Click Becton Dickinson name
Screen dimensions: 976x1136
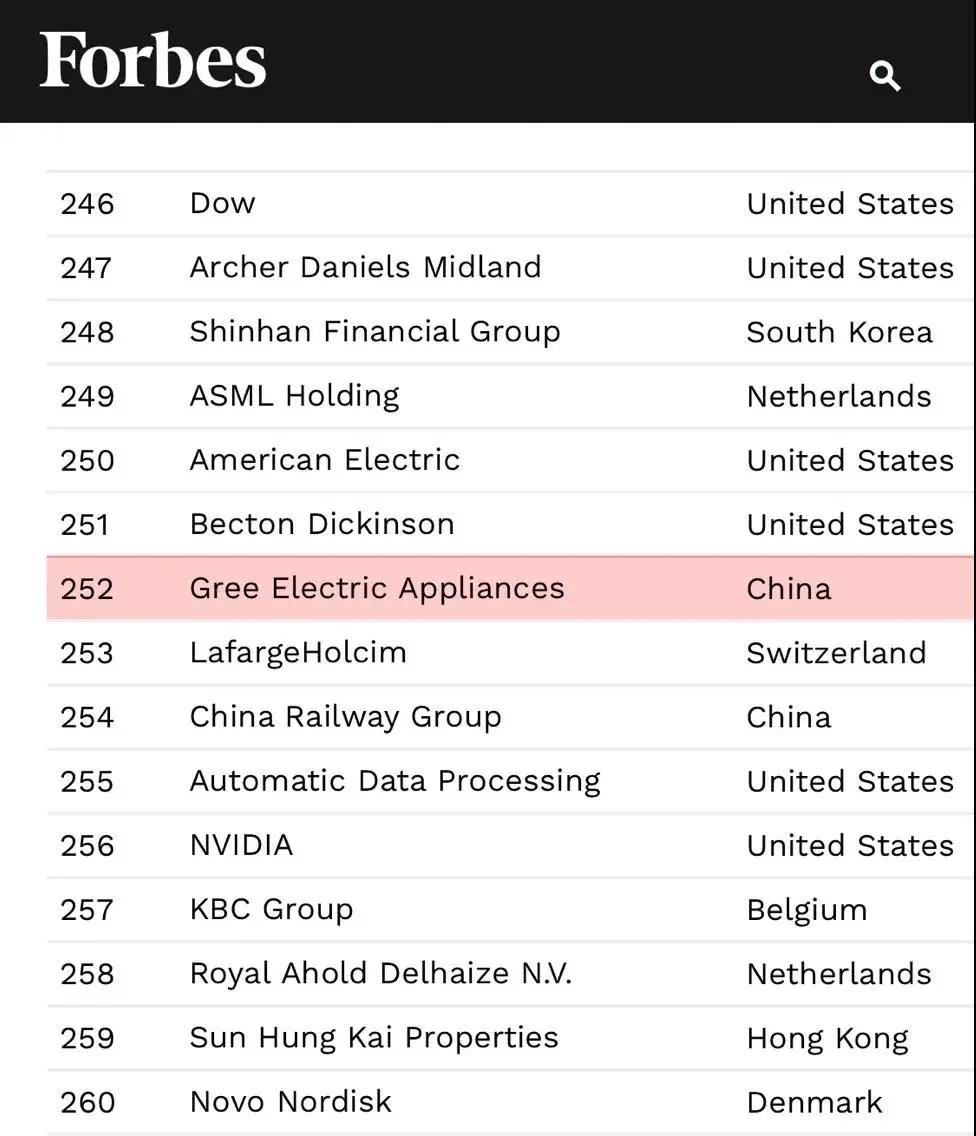coord(321,524)
